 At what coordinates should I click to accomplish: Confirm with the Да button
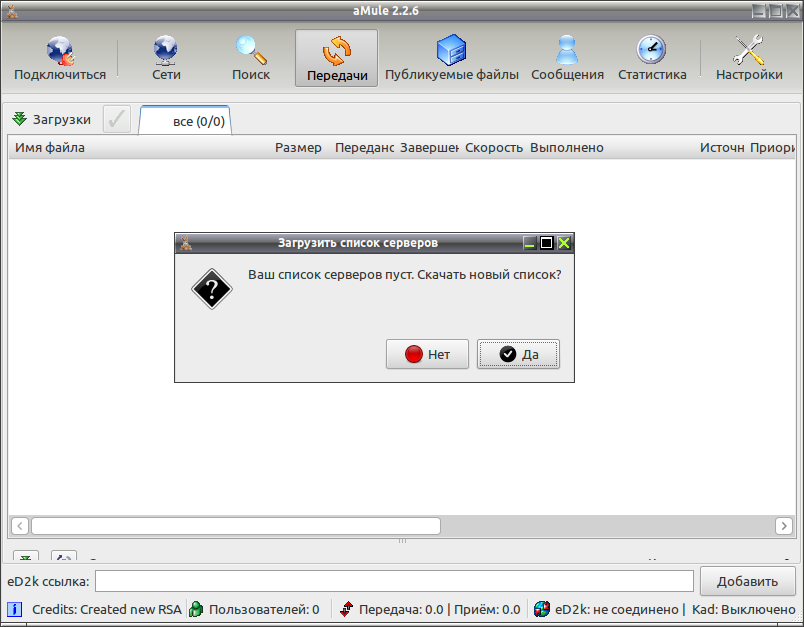coord(518,354)
